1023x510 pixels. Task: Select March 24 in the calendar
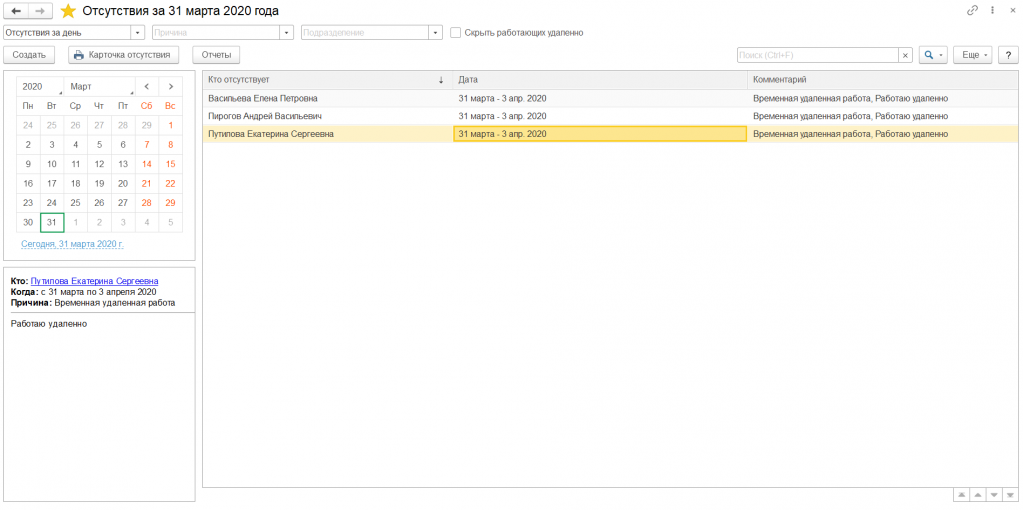[x=51, y=202]
